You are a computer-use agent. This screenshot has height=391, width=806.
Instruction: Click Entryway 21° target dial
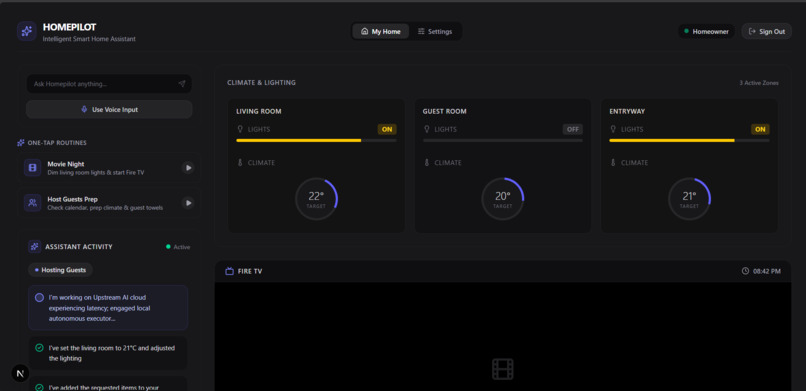pyautogui.click(x=689, y=199)
